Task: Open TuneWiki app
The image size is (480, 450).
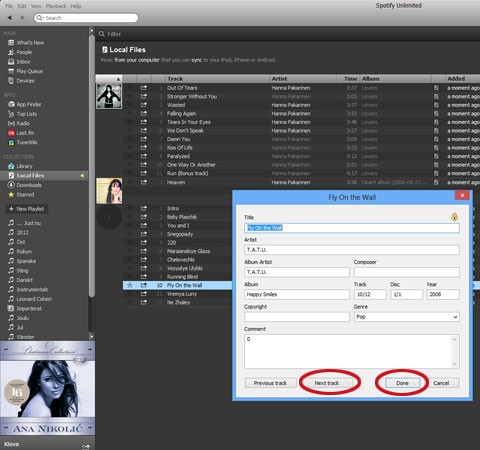Action: point(23,142)
